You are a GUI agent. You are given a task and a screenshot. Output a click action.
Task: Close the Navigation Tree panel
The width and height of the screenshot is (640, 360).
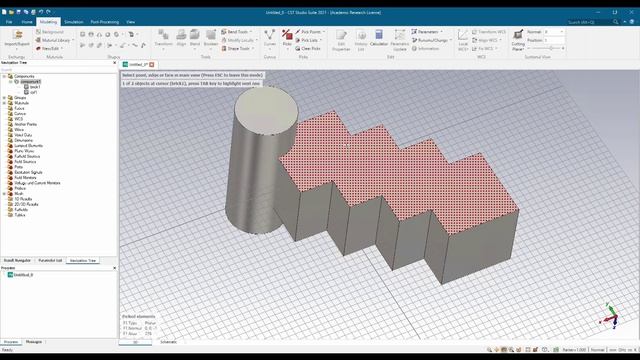point(114,63)
